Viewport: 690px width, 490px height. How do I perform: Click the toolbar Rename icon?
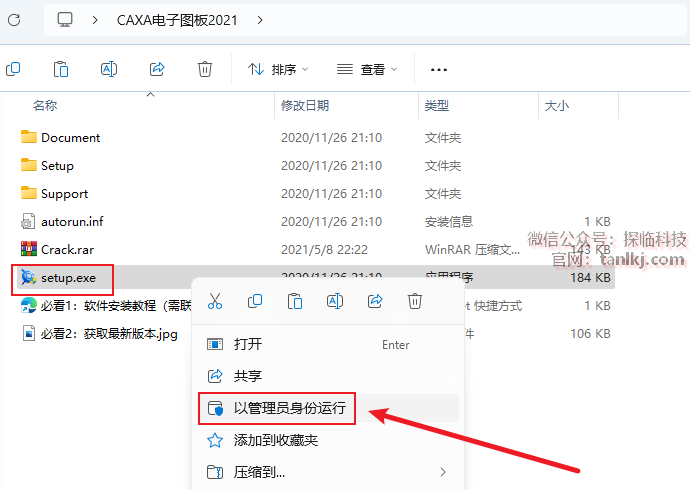click(109, 69)
